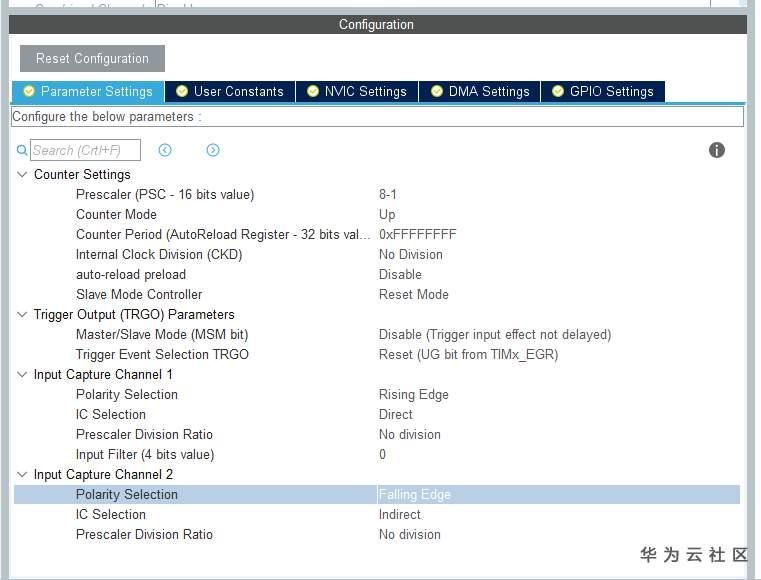Open the DMA Settings tab
Viewport: 761px width, 580px height.
tap(480, 91)
